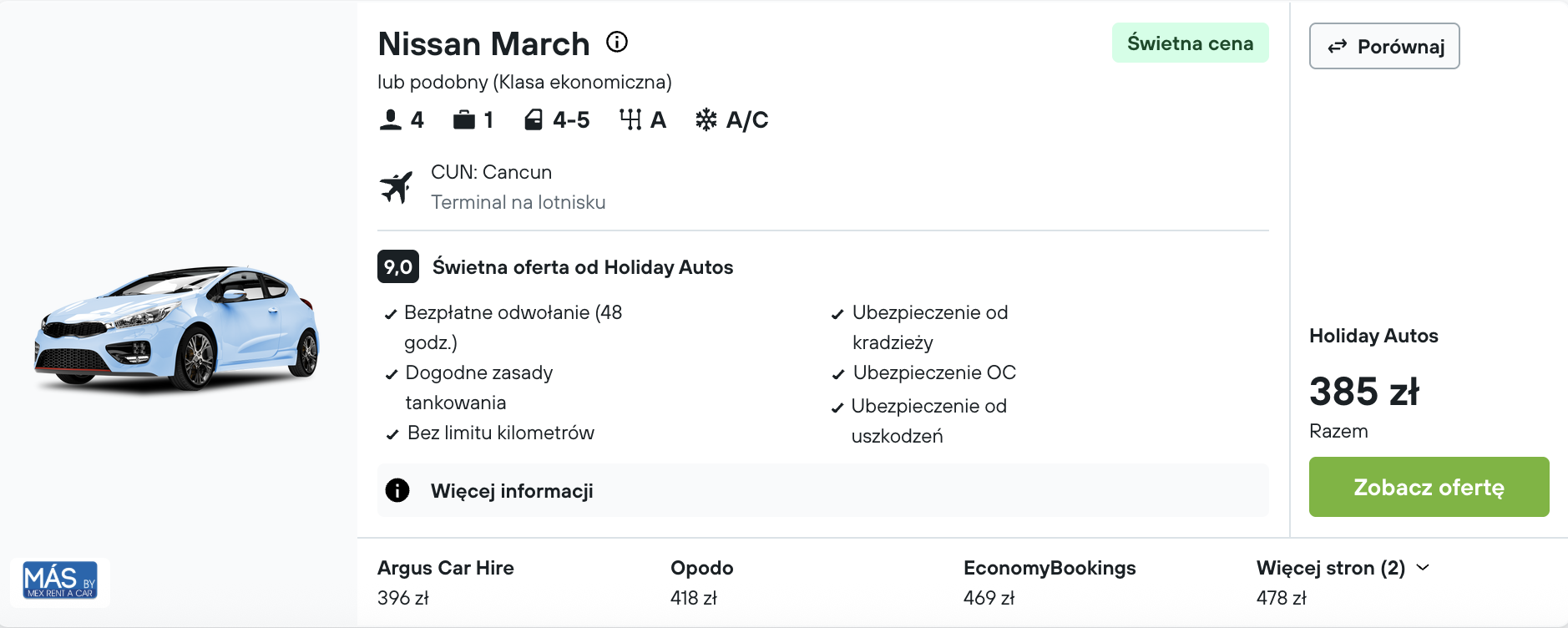Click the car door icon showing 4-5

coord(534,120)
